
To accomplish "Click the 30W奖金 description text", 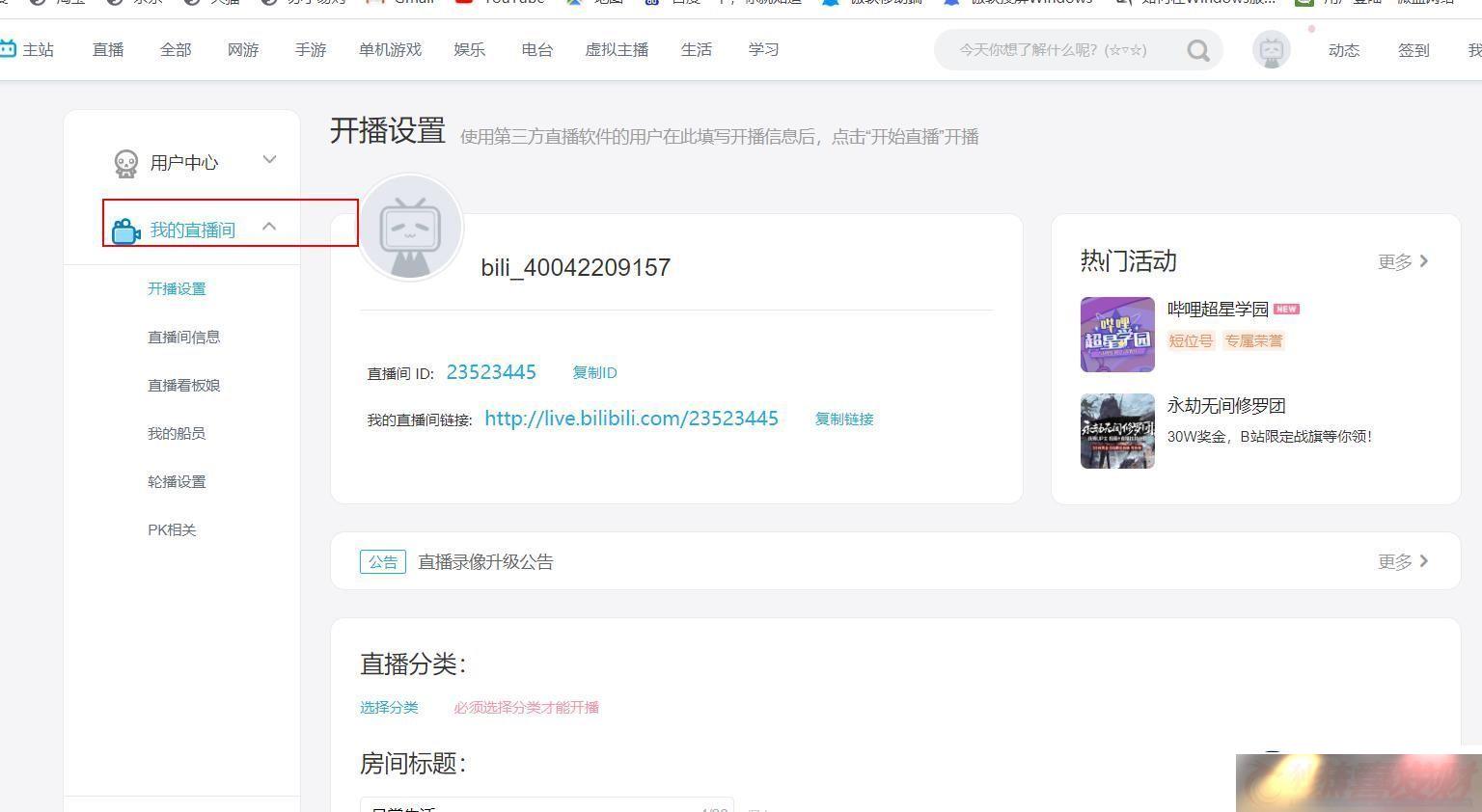I will [x=1269, y=436].
